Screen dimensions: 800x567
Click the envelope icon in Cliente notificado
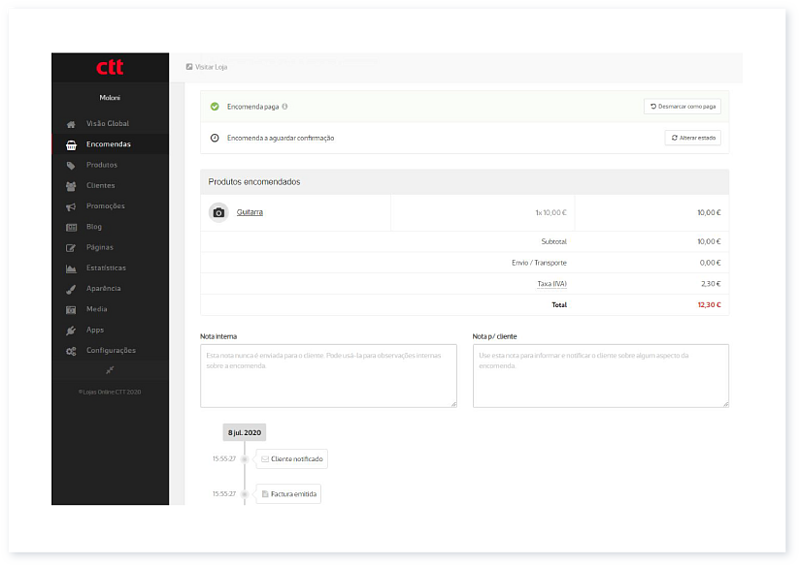pos(265,459)
